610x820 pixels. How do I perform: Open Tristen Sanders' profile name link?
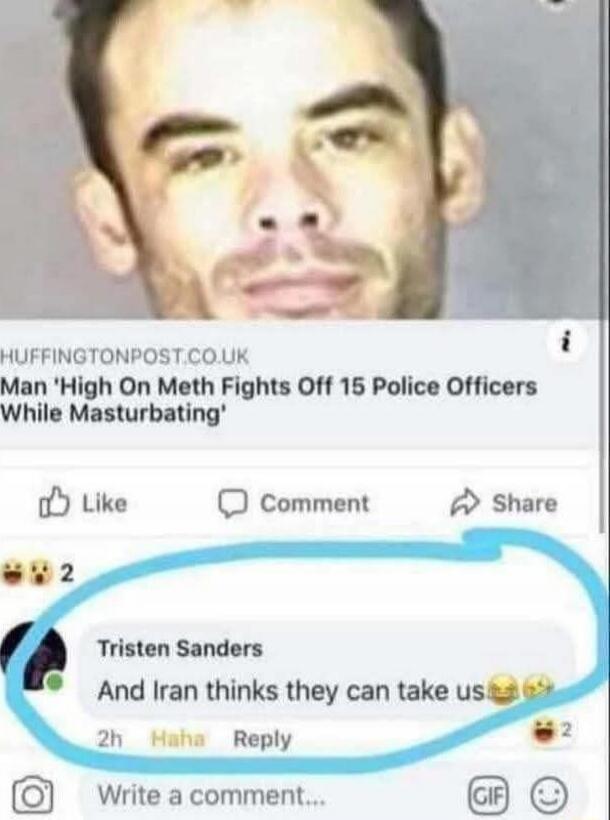(x=180, y=648)
